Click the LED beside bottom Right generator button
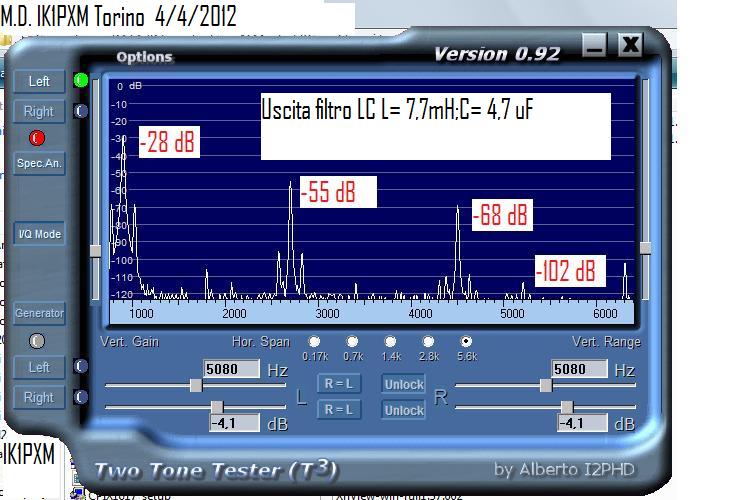Viewport: 748px width, 500px height. coord(81,397)
